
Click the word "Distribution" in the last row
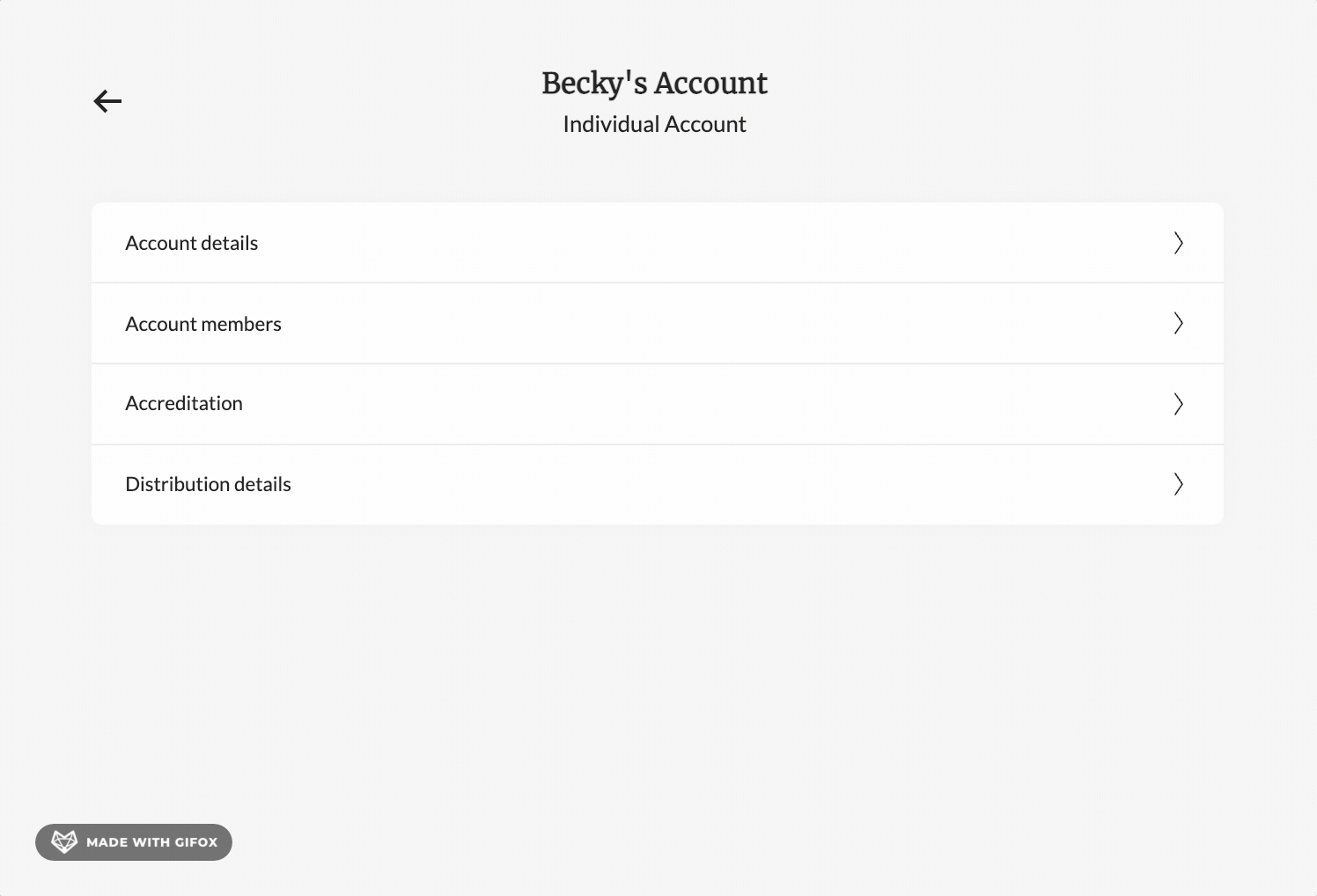pyautogui.click(x=177, y=484)
